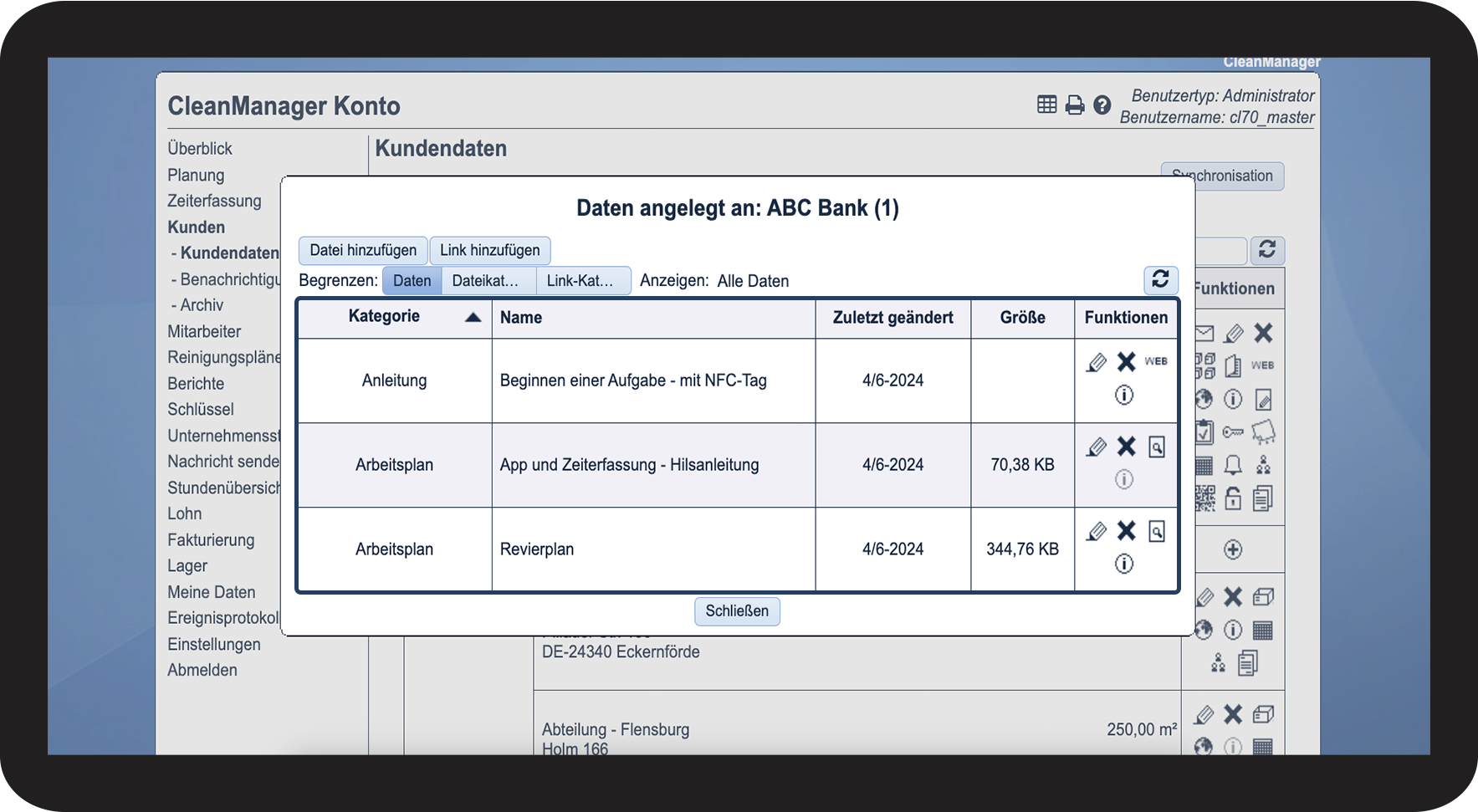
Task: Click the 'Link hinzufügen' button
Action: pos(490,250)
